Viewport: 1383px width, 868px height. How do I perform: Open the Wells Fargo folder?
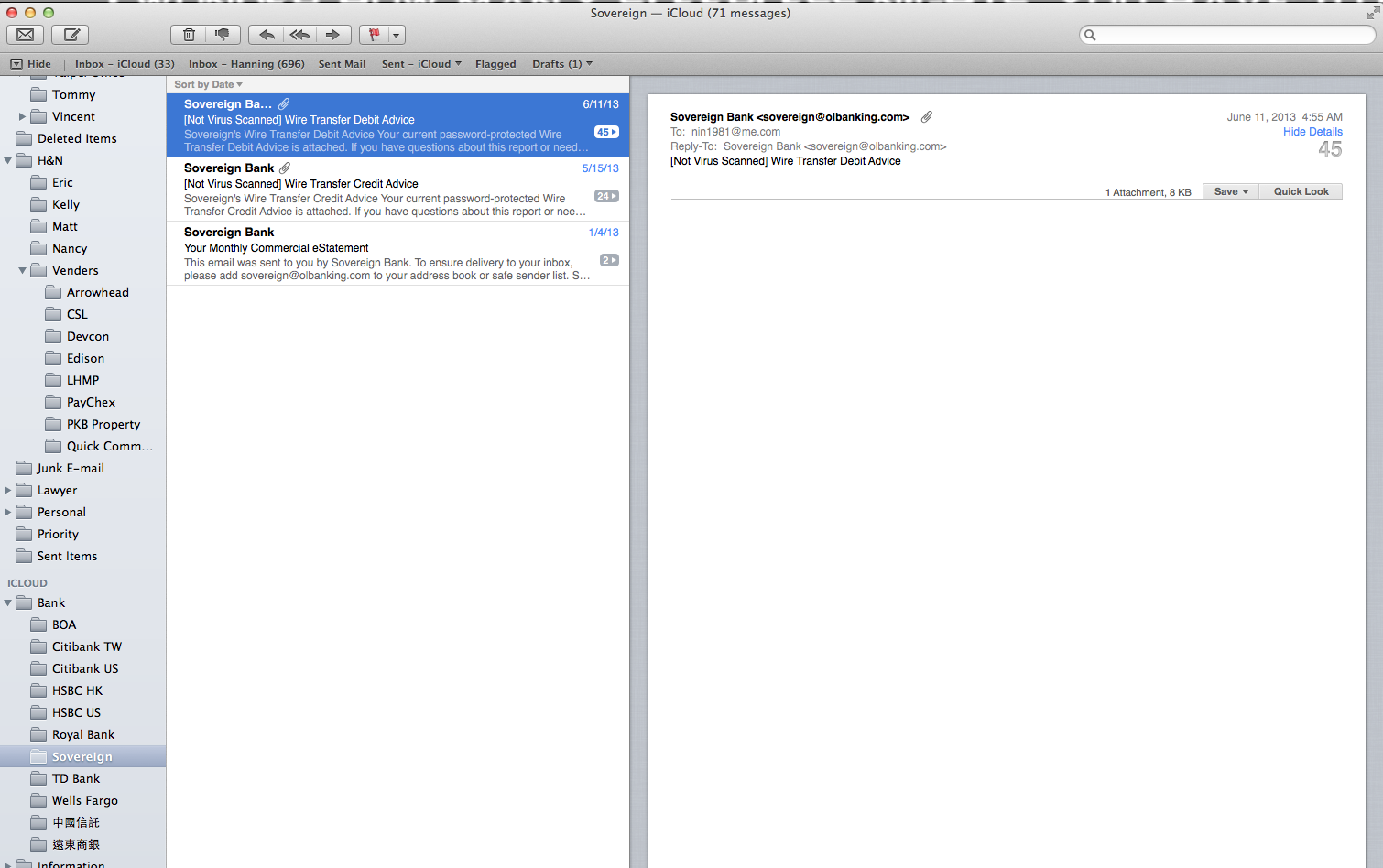click(74, 800)
